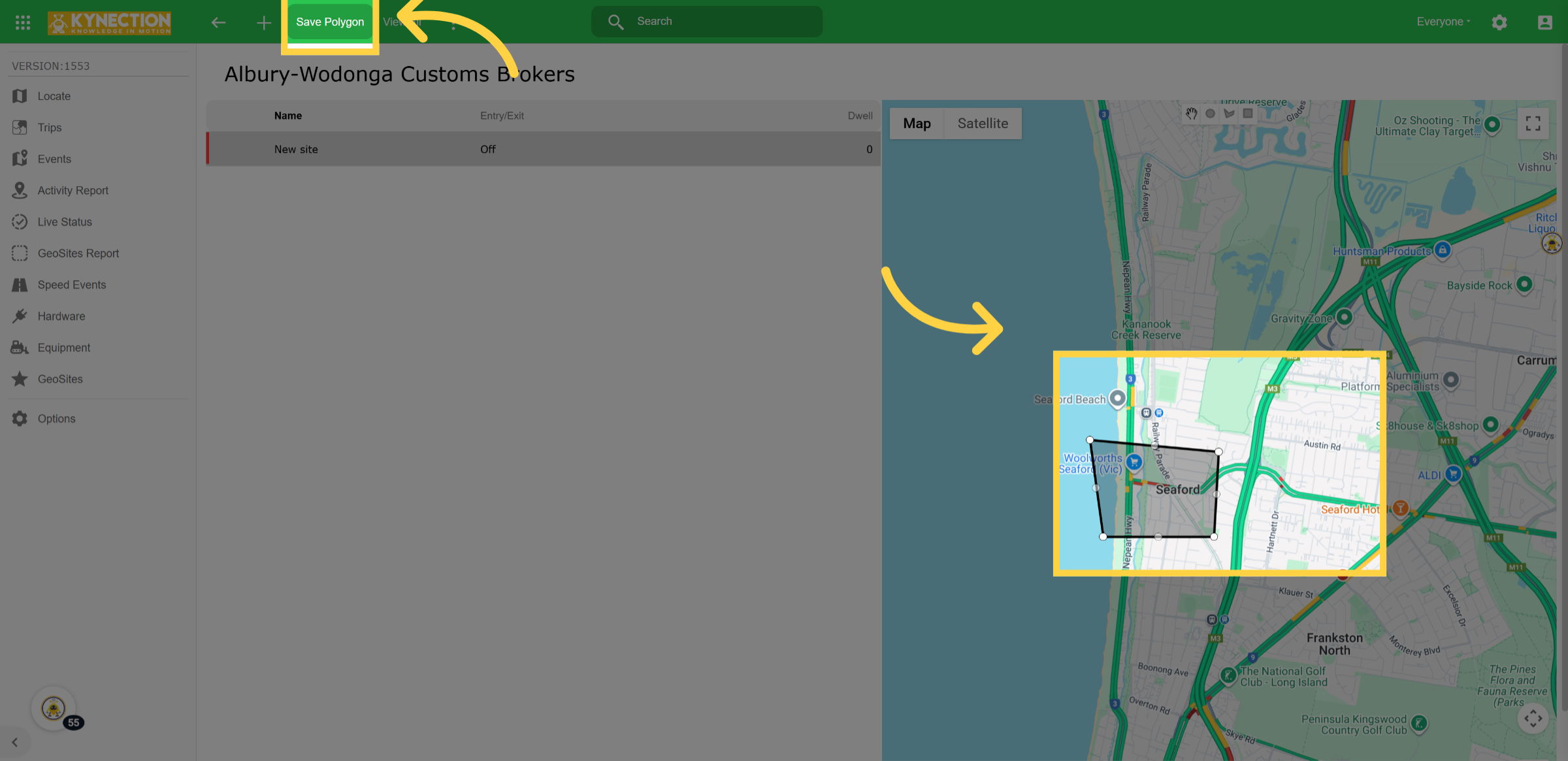The width and height of the screenshot is (1568, 761).
Task: Go back with the left arrow
Action: pyautogui.click(x=218, y=22)
